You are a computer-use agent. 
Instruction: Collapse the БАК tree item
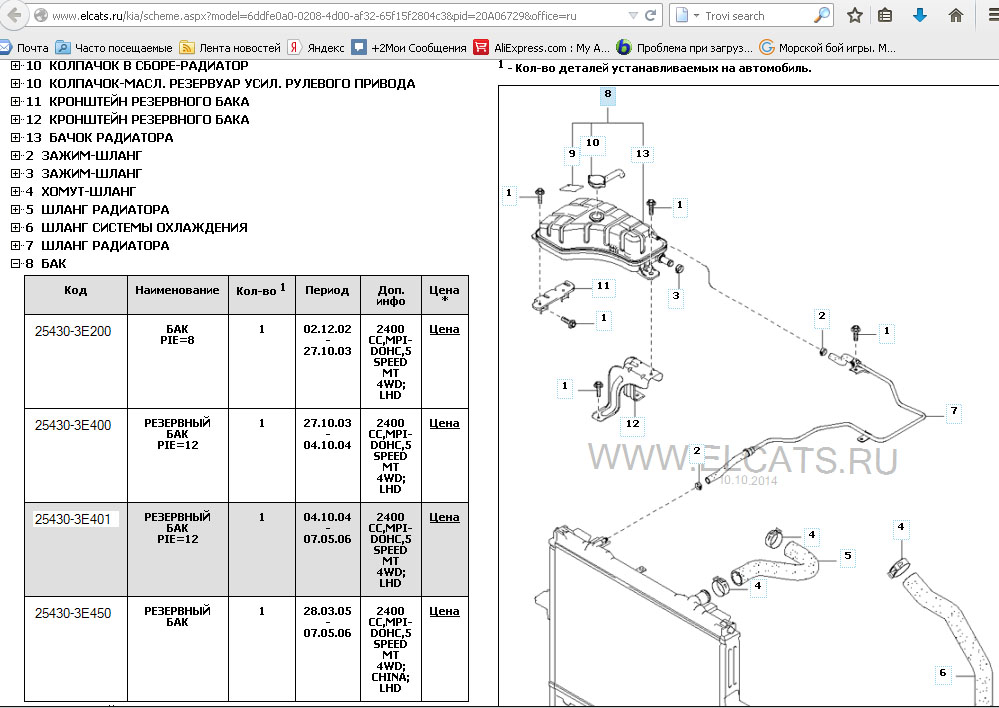tap(15, 264)
